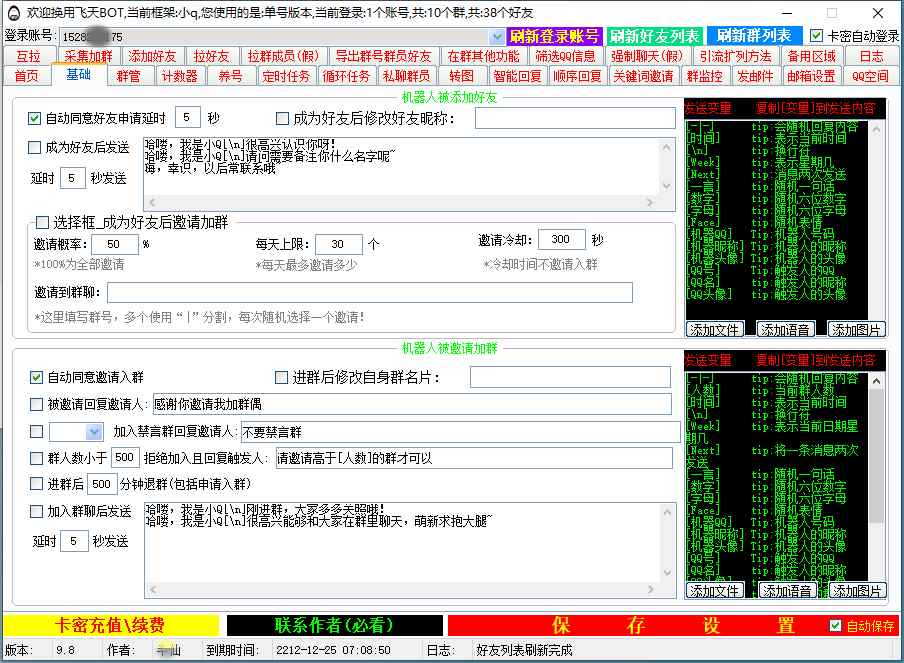Screen dimensions: 904x663
Task: Open 关键词邀请 tab
Action: [643, 76]
